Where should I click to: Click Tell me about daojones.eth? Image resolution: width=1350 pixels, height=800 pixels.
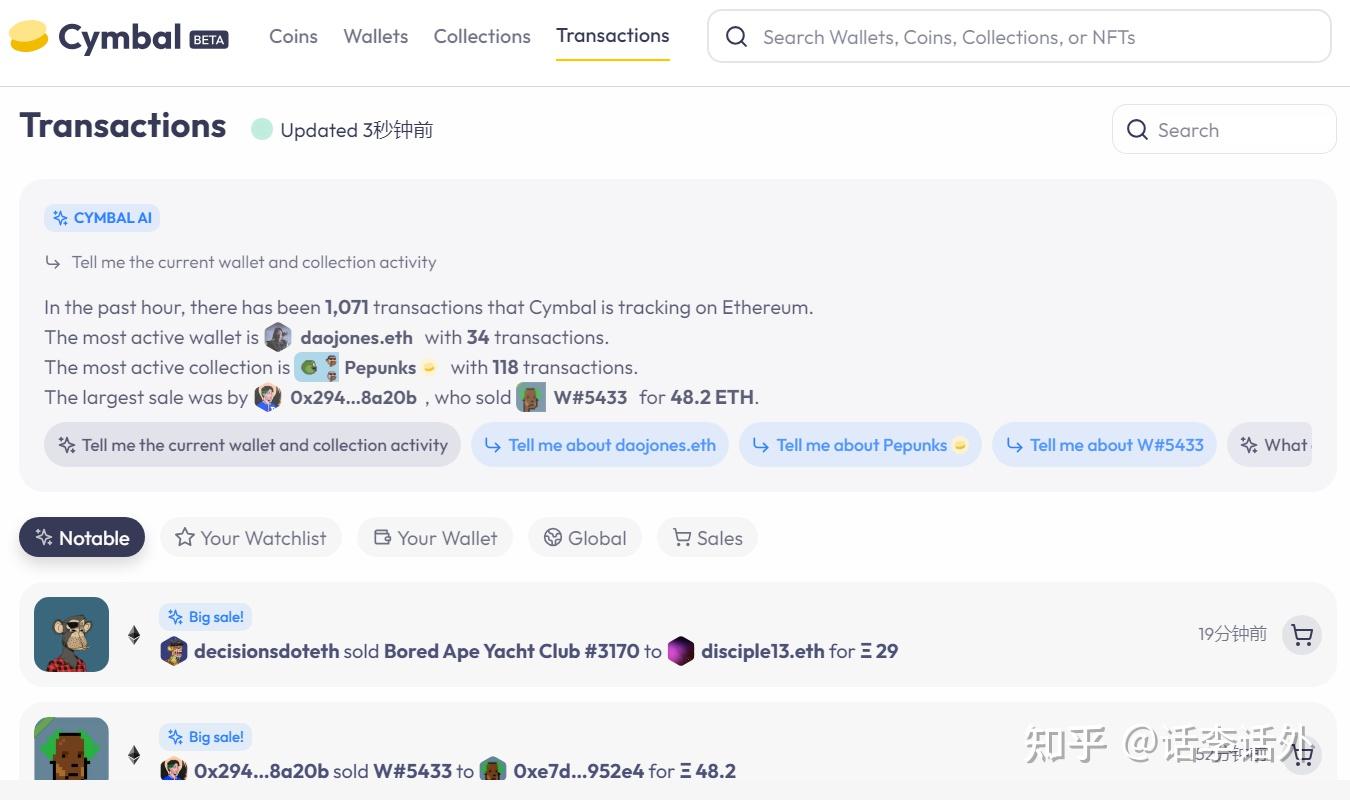click(x=600, y=445)
